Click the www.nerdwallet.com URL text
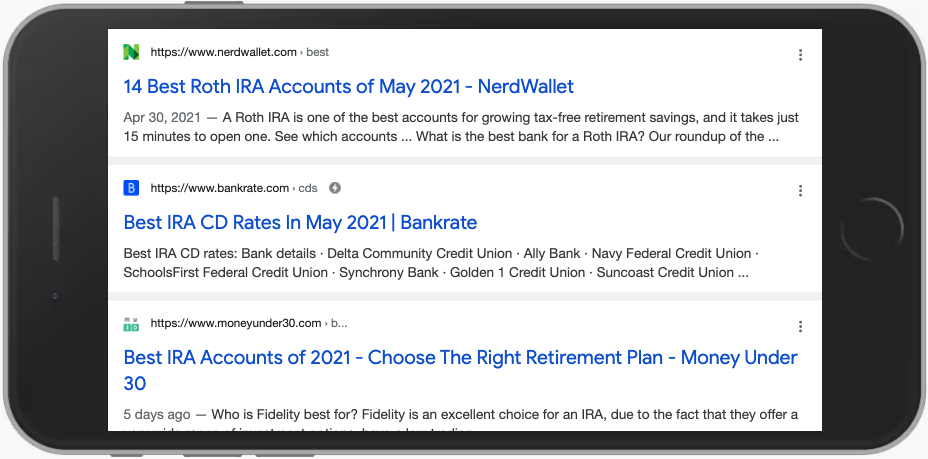Screen dimensions: 928x459 pyautogui.click(x=224, y=52)
